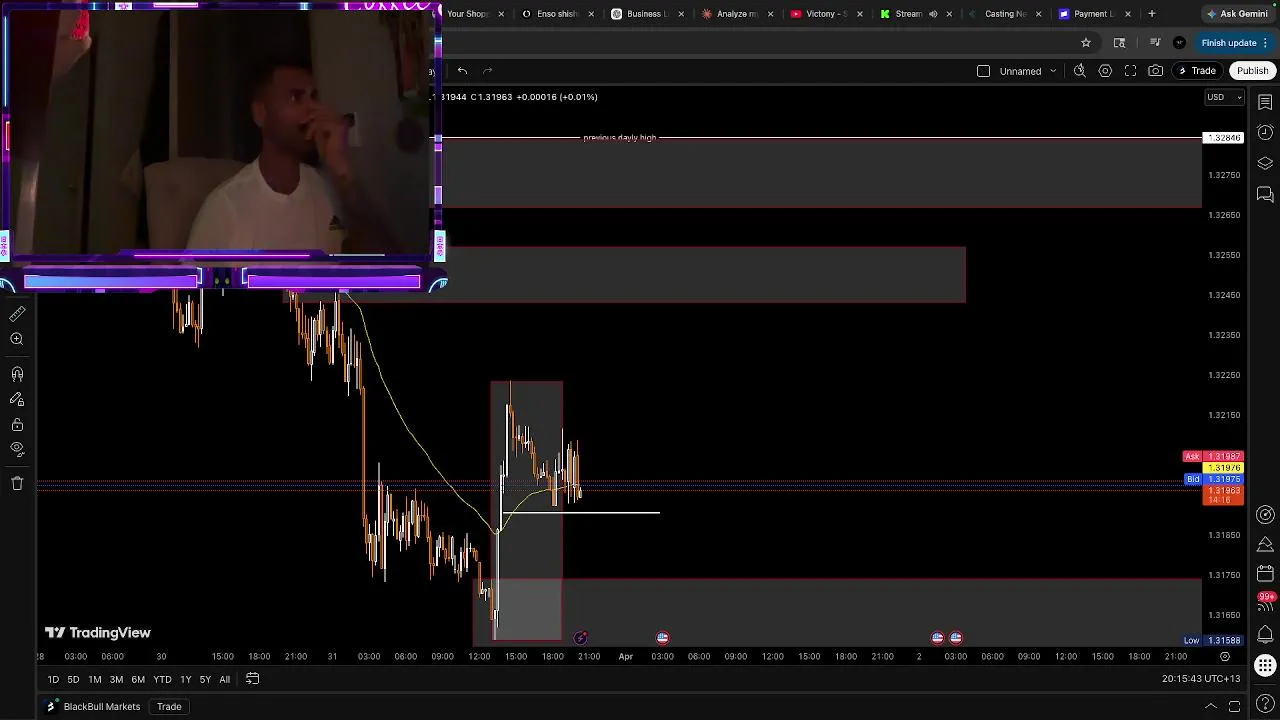1280x720 pixels.
Task: Open a new browser tab with plus
Action: tap(1152, 14)
